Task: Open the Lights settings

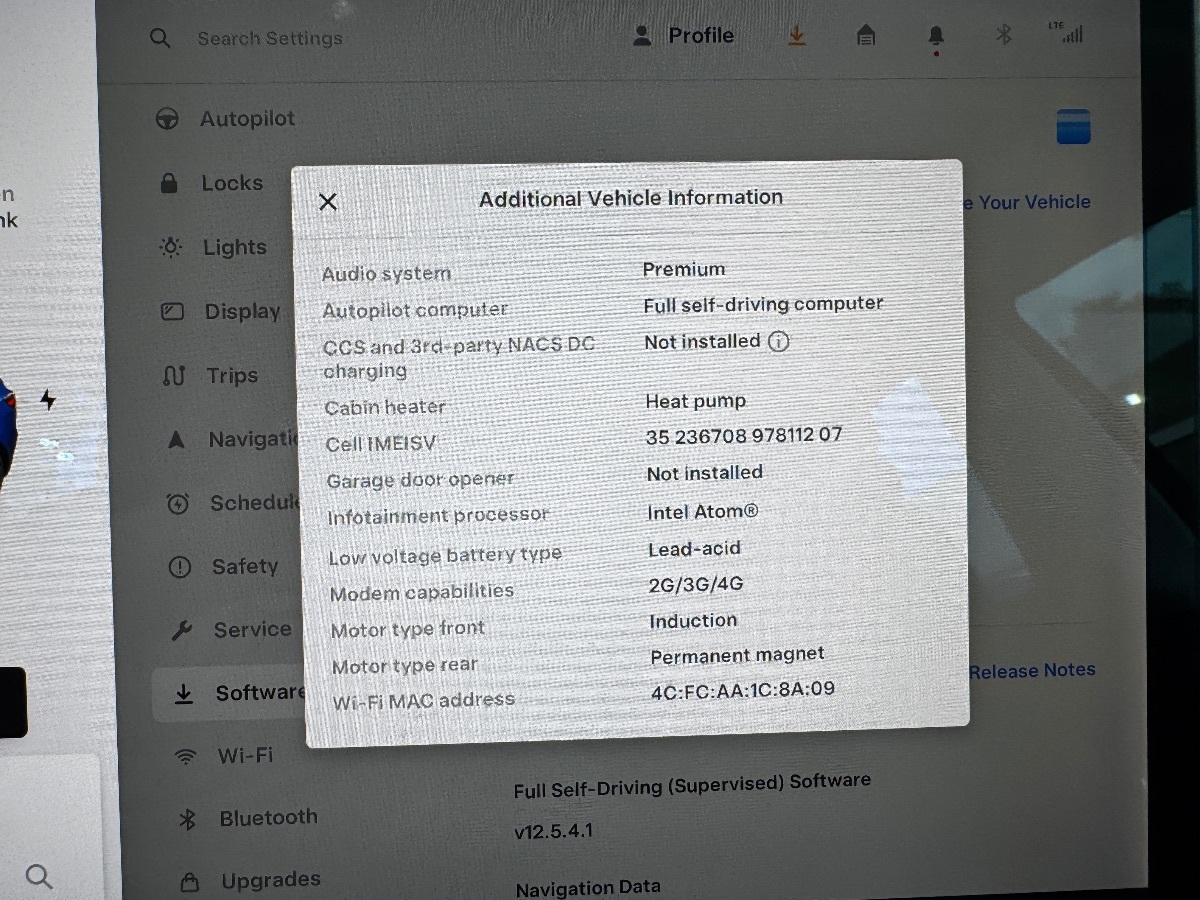Action: tap(235, 247)
